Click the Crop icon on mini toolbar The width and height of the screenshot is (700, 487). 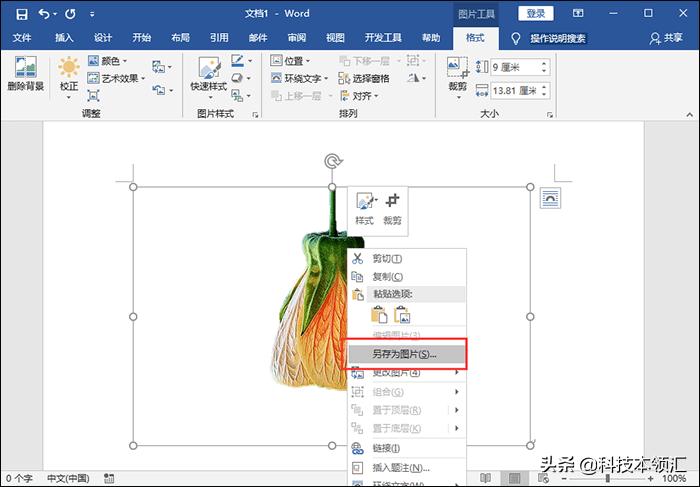pyautogui.click(x=392, y=207)
